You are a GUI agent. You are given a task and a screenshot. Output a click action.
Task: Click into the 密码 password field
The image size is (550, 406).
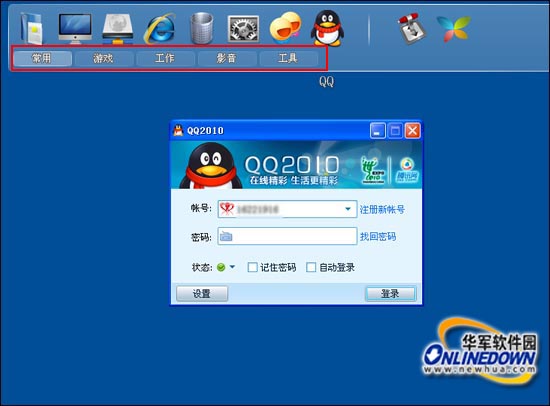point(287,236)
